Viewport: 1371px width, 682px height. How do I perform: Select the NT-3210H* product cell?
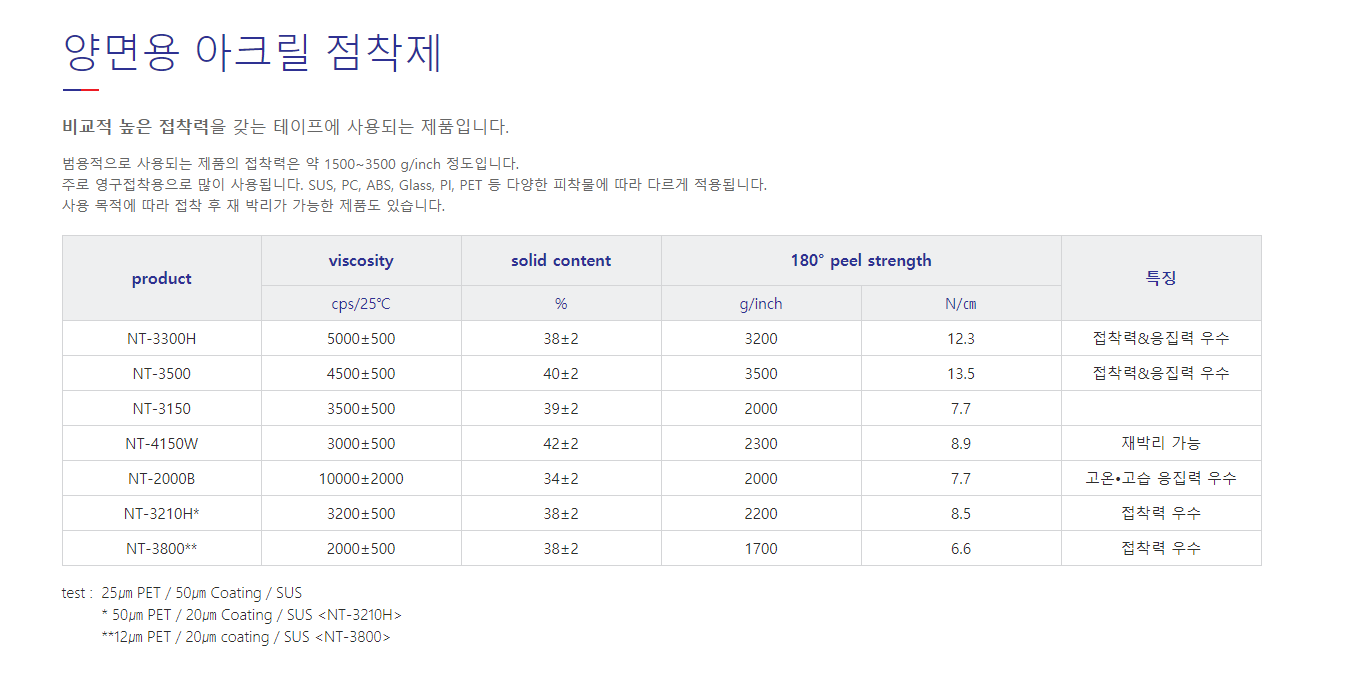click(162, 513)
